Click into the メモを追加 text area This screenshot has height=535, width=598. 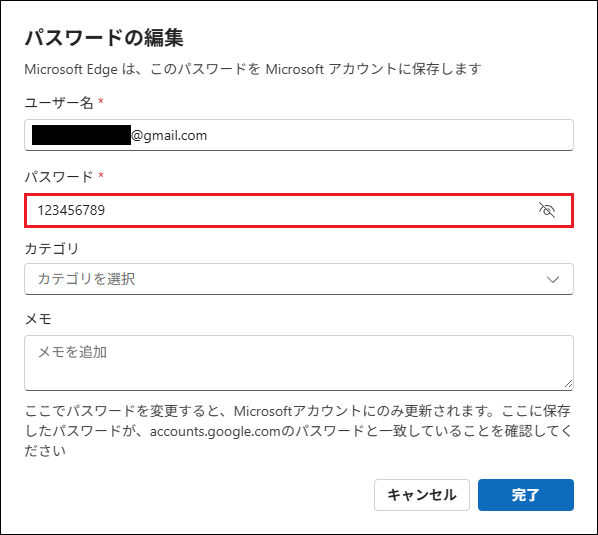[299, 363]
